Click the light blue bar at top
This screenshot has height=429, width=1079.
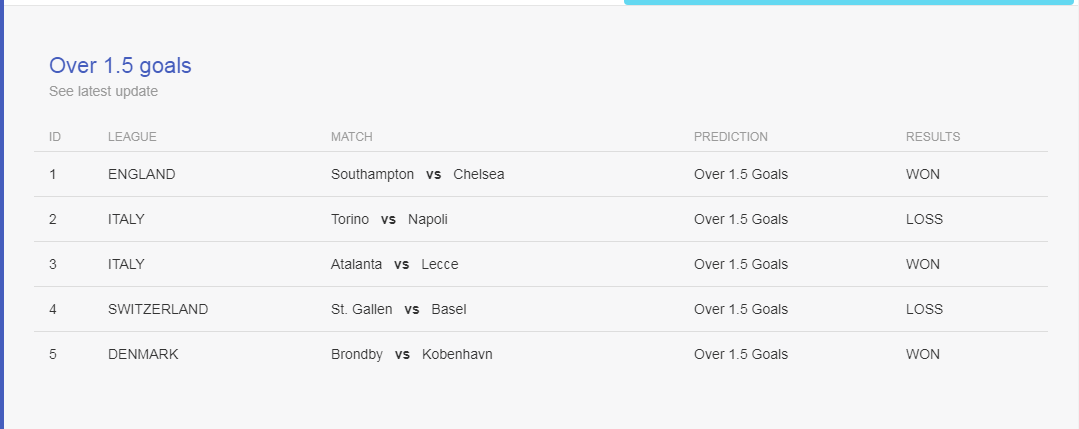tap(848, 2)
